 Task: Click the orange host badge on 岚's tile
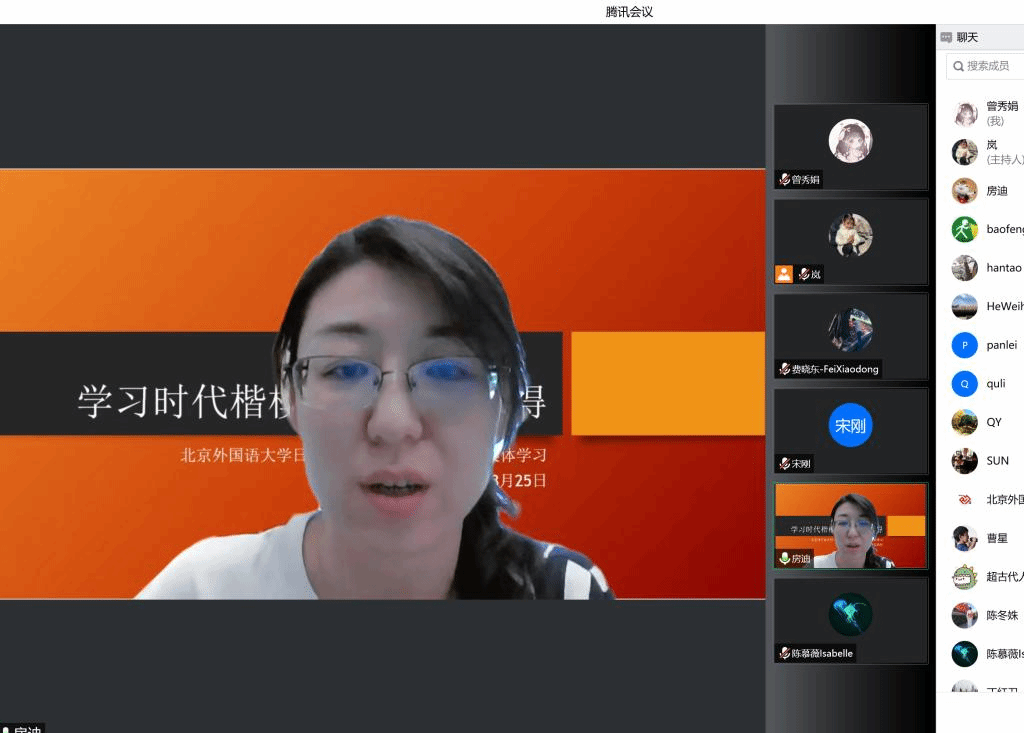click(x=784, y=274)
